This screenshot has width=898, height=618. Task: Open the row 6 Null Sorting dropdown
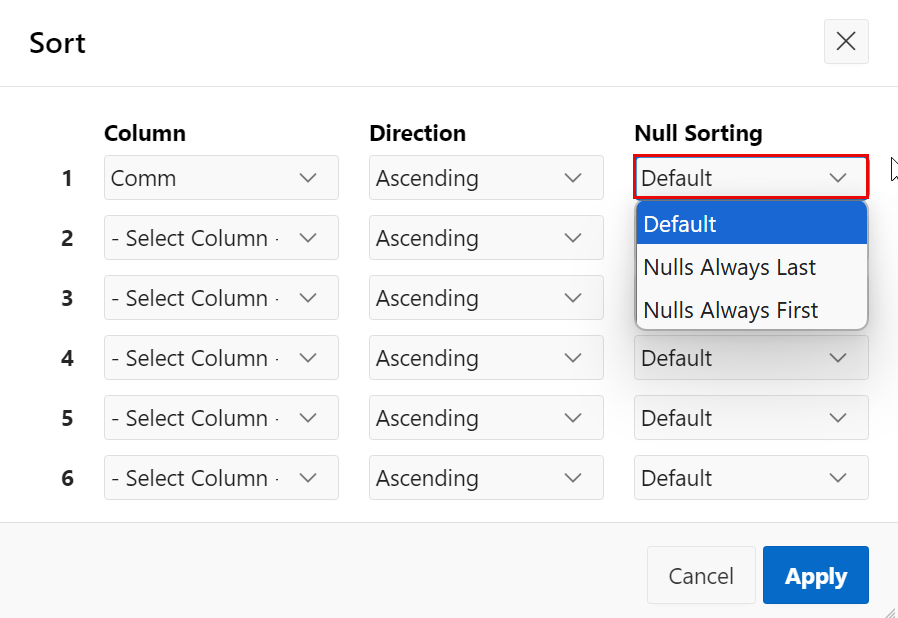[x=751, y=478]
